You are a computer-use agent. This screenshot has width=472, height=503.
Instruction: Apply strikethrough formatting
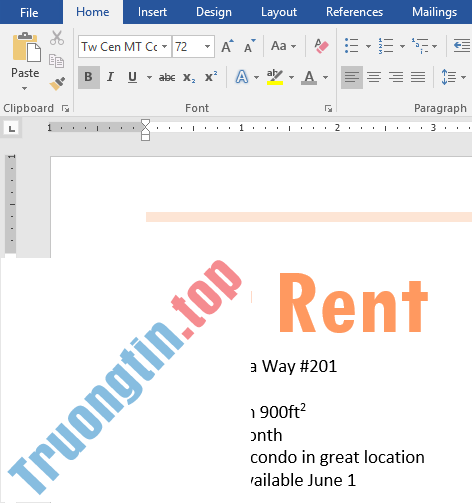click(167, 77)
